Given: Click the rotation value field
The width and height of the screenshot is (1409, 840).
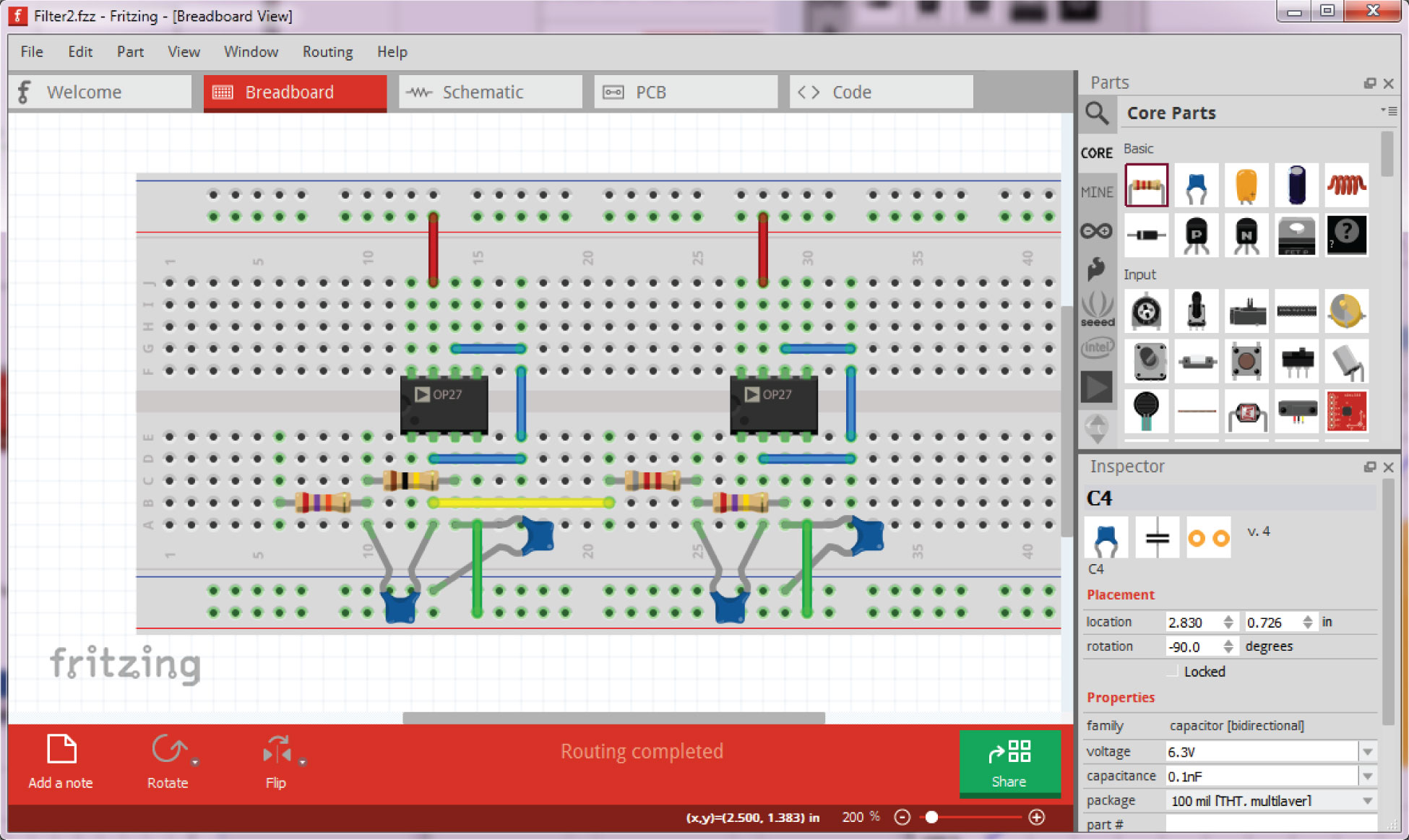Looking at the screenshot, I should click(1194, 646).
